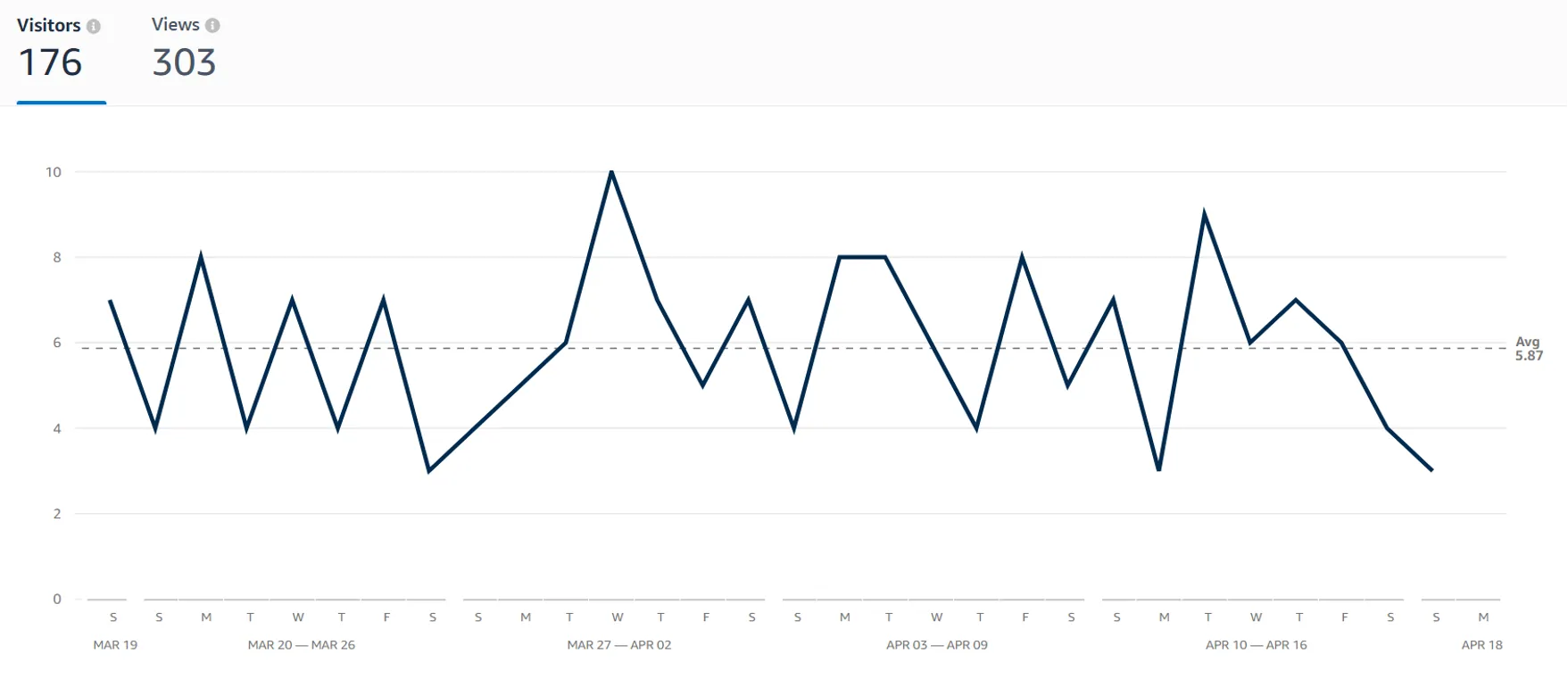
Task: Click the 10-visitor peak data point
Action: point(611,171)
